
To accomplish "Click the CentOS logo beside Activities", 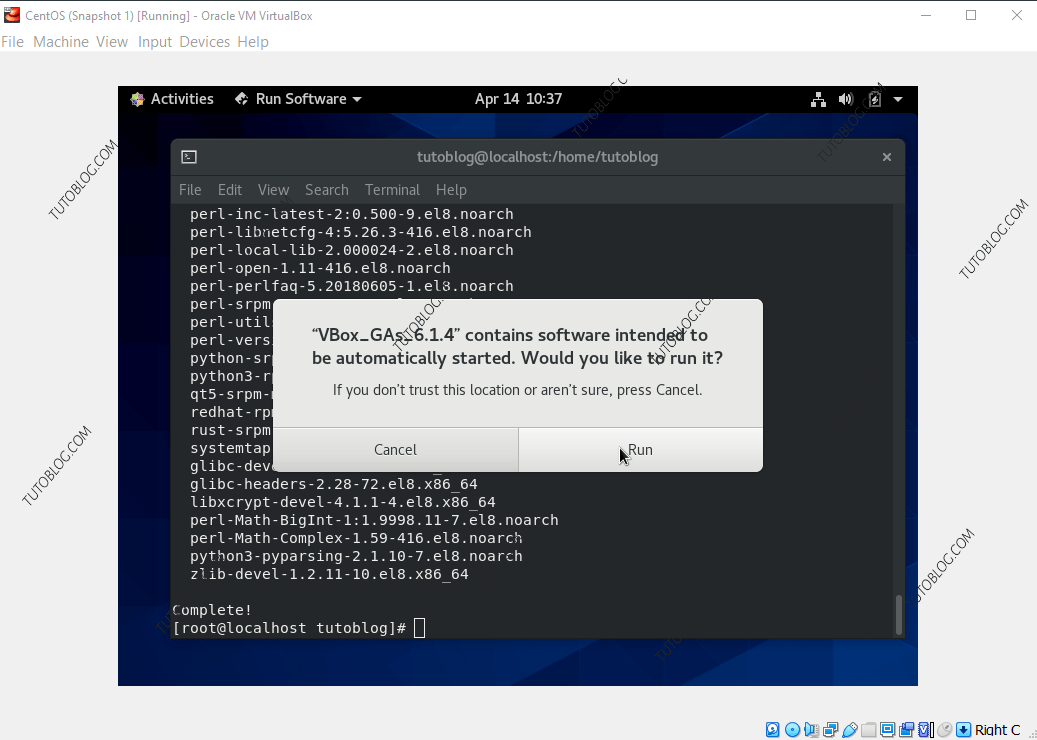I will click(138, 99).
